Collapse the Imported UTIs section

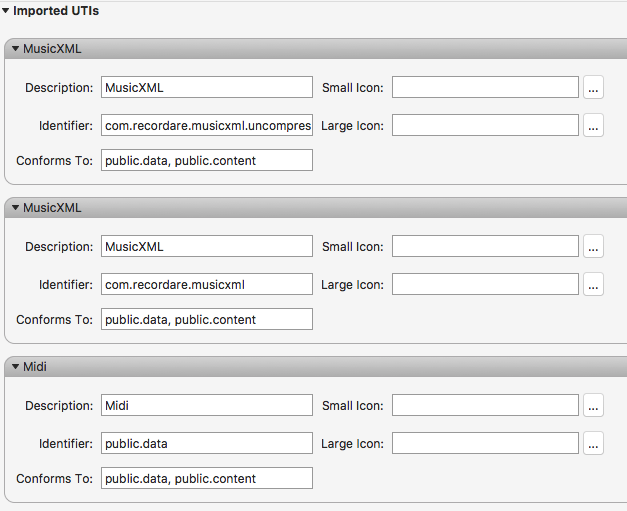pos(6,11)
